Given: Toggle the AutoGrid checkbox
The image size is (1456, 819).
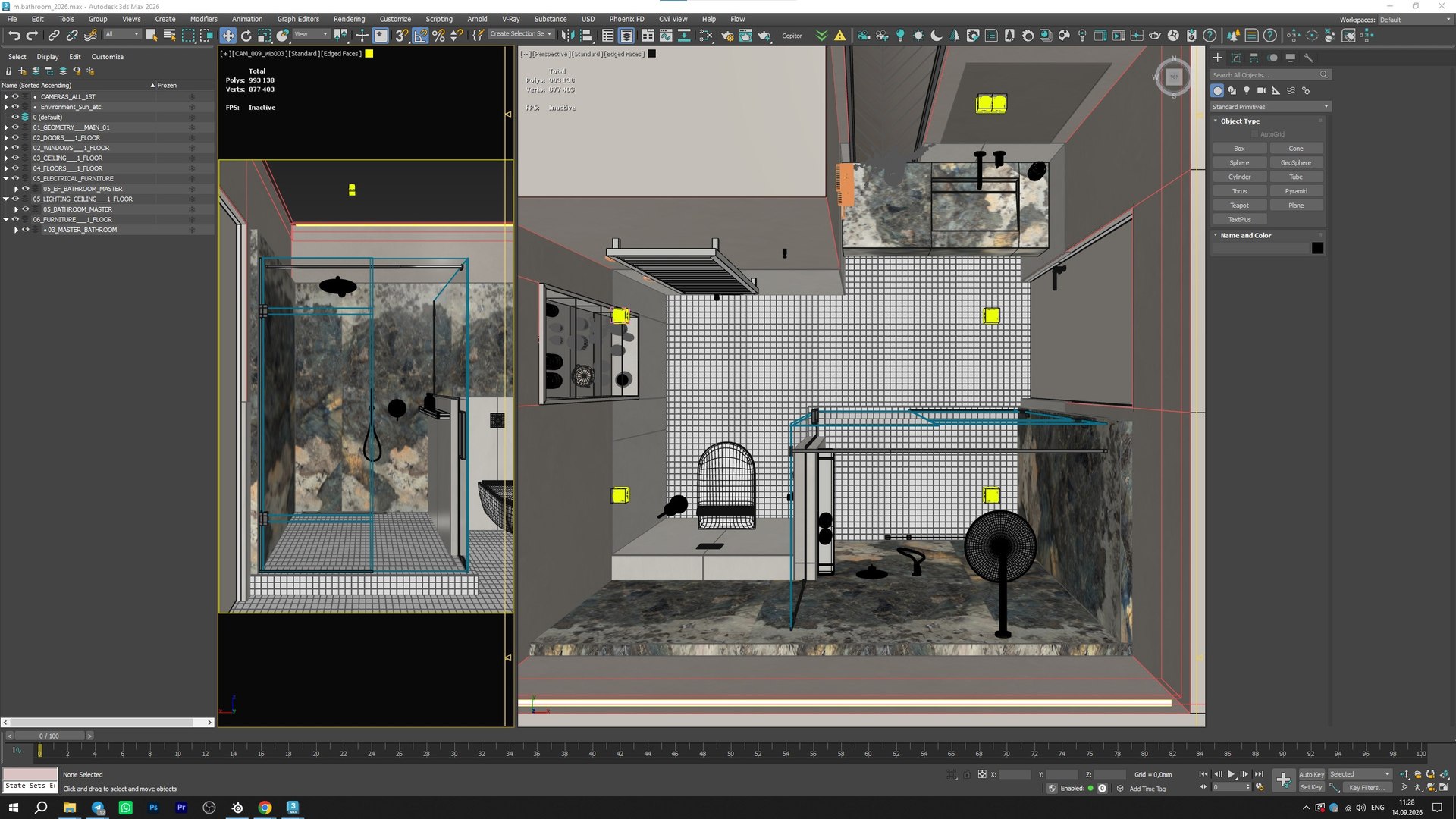Looking at the screenshot, I should 1255,134.
